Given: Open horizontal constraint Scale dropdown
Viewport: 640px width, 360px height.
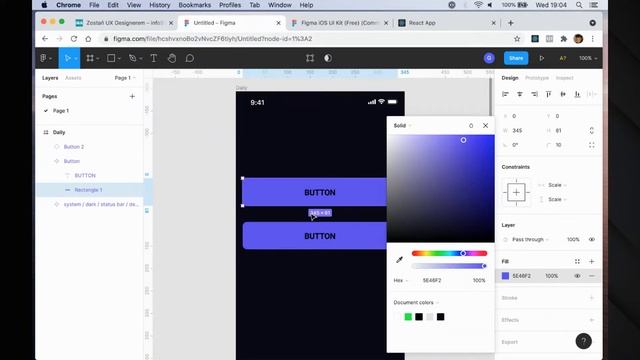Looking at the screenshot, I should tap(557, 185).
